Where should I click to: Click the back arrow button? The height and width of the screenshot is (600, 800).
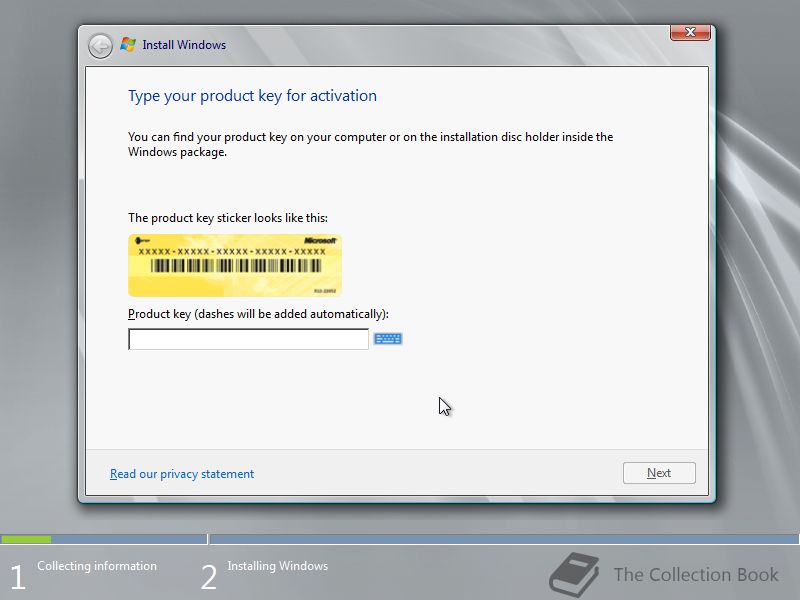(100, 46)
